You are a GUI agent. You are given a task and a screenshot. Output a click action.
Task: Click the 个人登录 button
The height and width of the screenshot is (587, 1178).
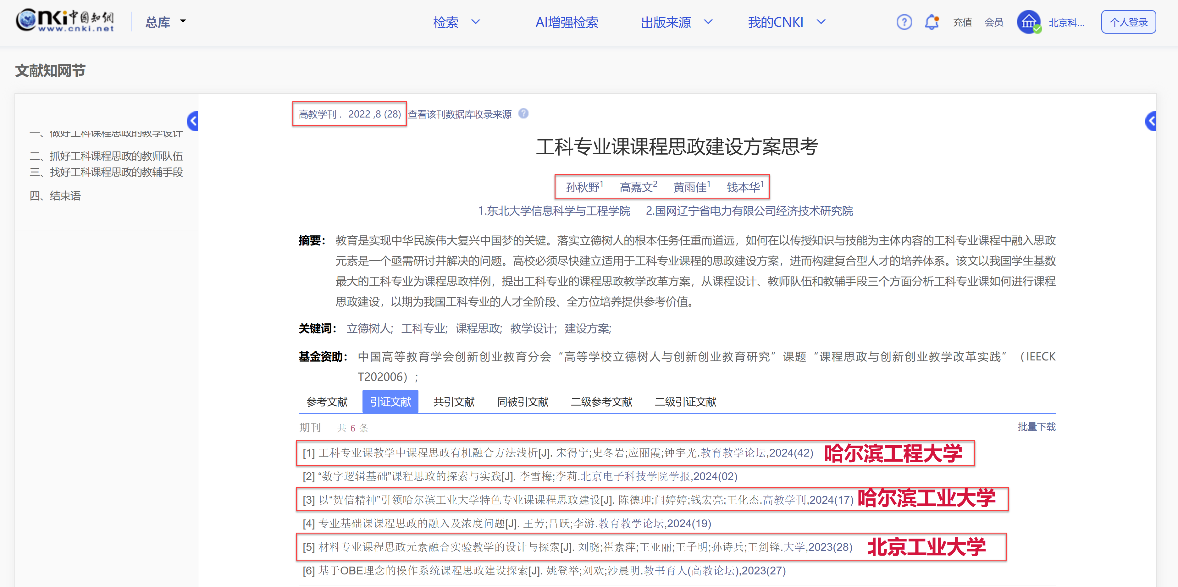pyautogui.click(x=1128, y=22)
